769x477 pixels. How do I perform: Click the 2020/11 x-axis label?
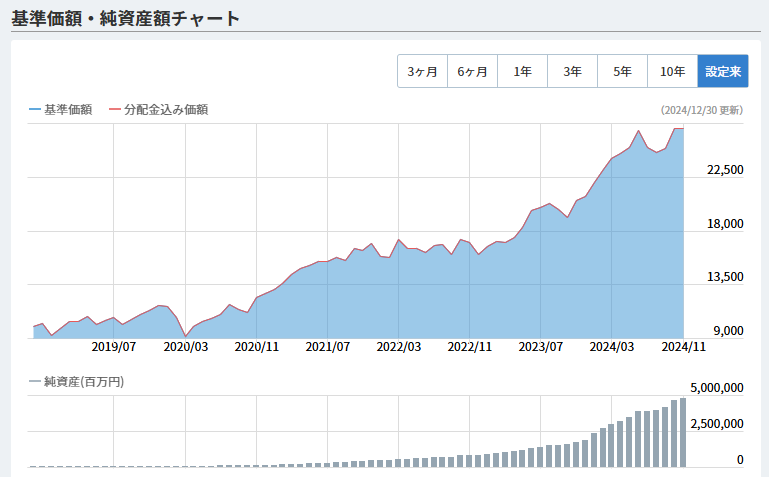pyautogui.click(x=256, y=347)
